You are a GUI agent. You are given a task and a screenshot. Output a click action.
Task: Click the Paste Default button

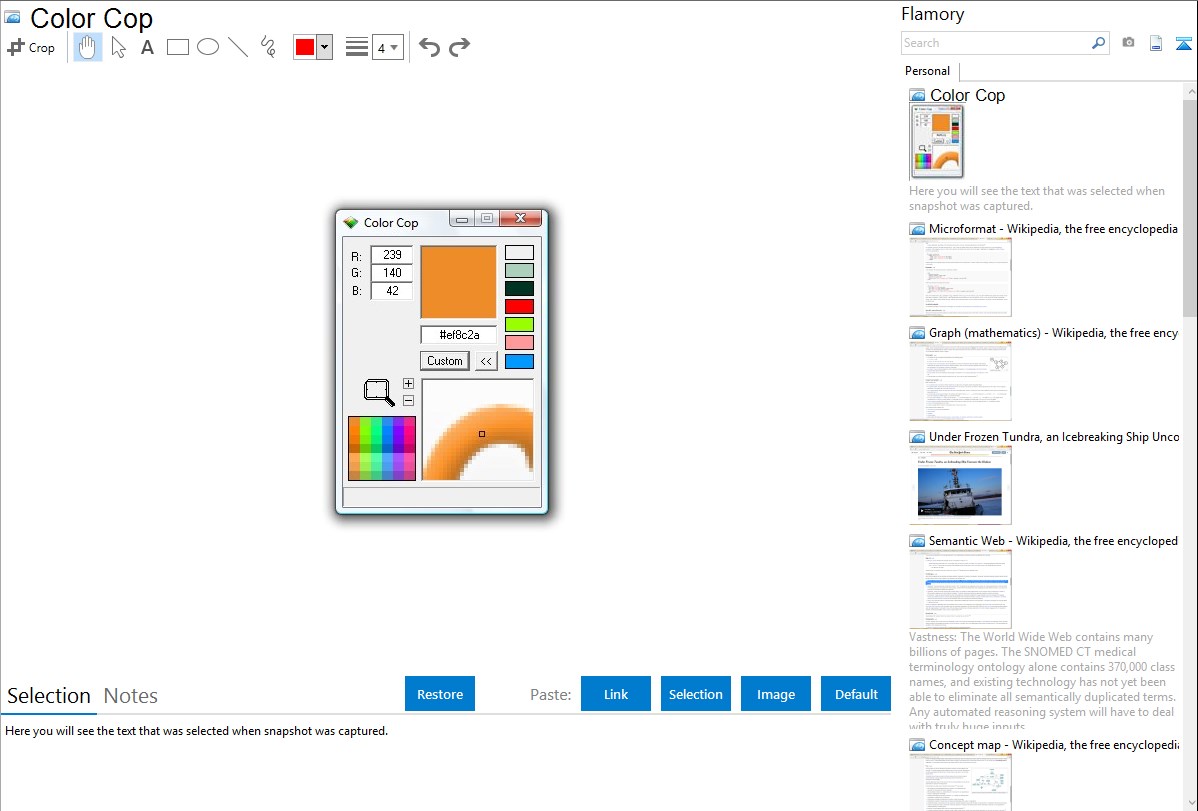[856, 694]
